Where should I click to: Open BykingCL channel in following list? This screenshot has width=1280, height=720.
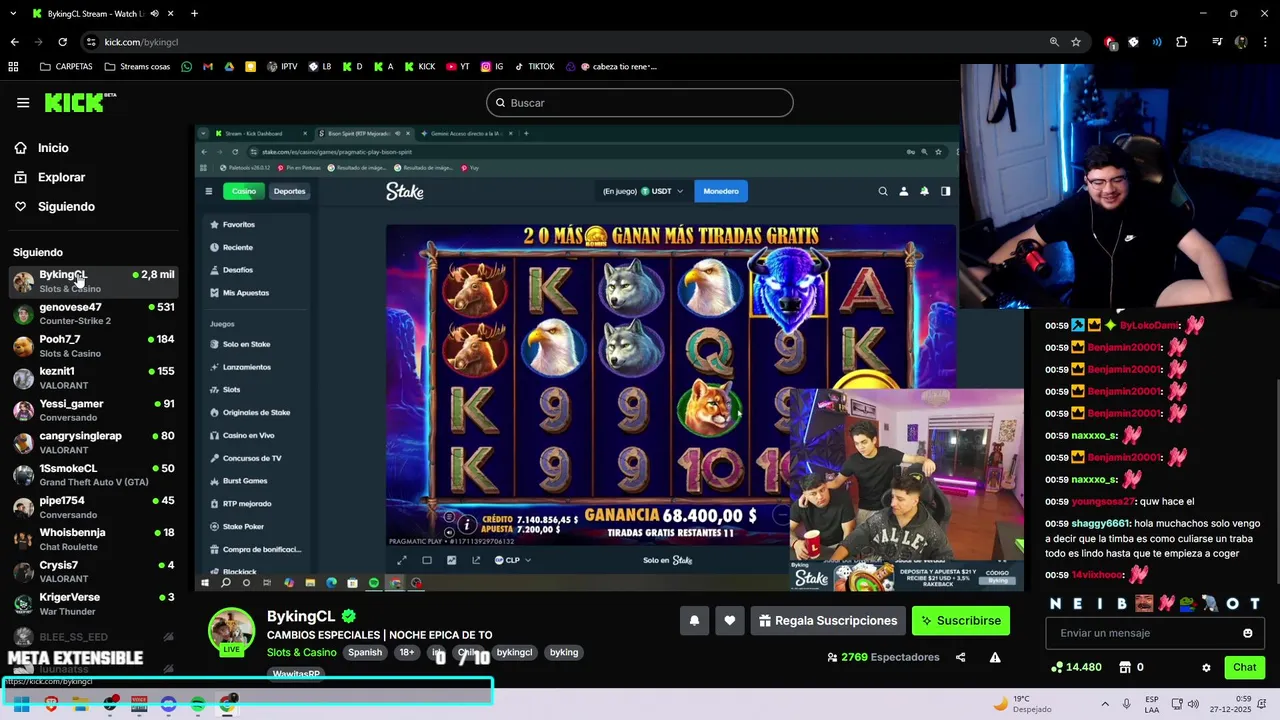click(x=94, y=281)
